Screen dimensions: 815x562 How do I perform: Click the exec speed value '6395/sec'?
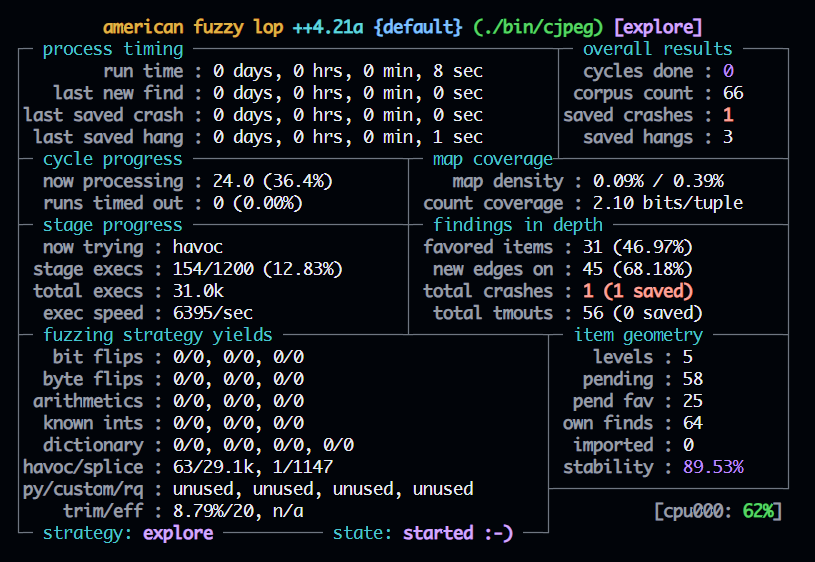point(213,313)
